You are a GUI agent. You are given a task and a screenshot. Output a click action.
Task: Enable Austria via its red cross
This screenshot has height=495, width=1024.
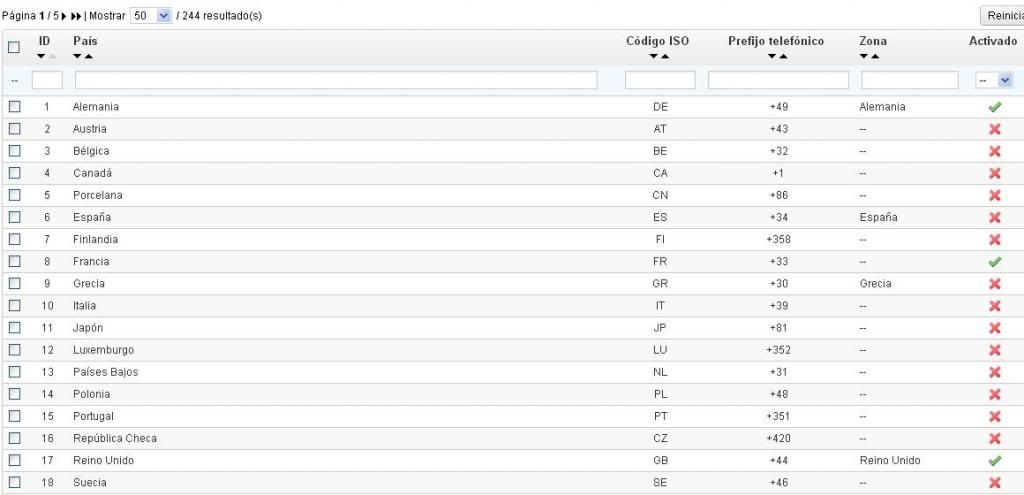[994, 129]
